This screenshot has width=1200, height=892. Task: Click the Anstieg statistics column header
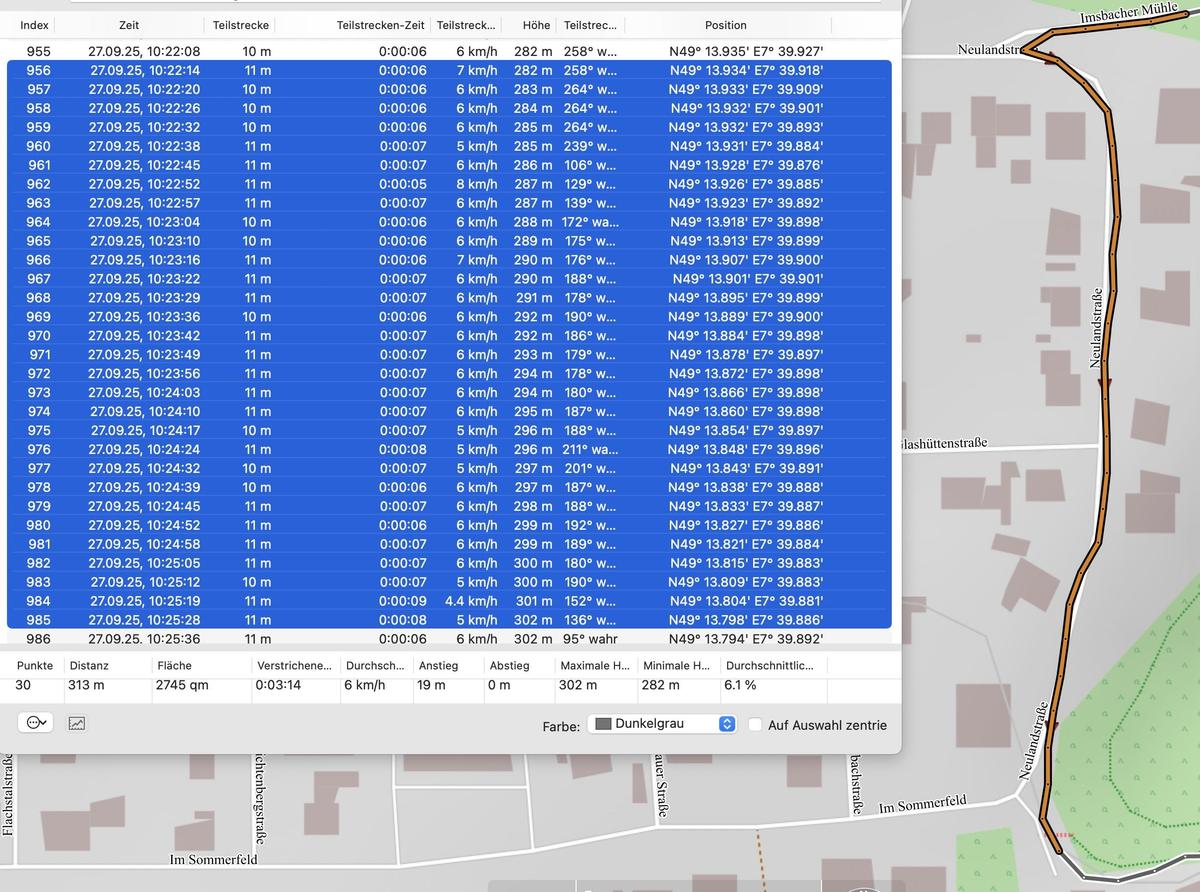point(439,665)
